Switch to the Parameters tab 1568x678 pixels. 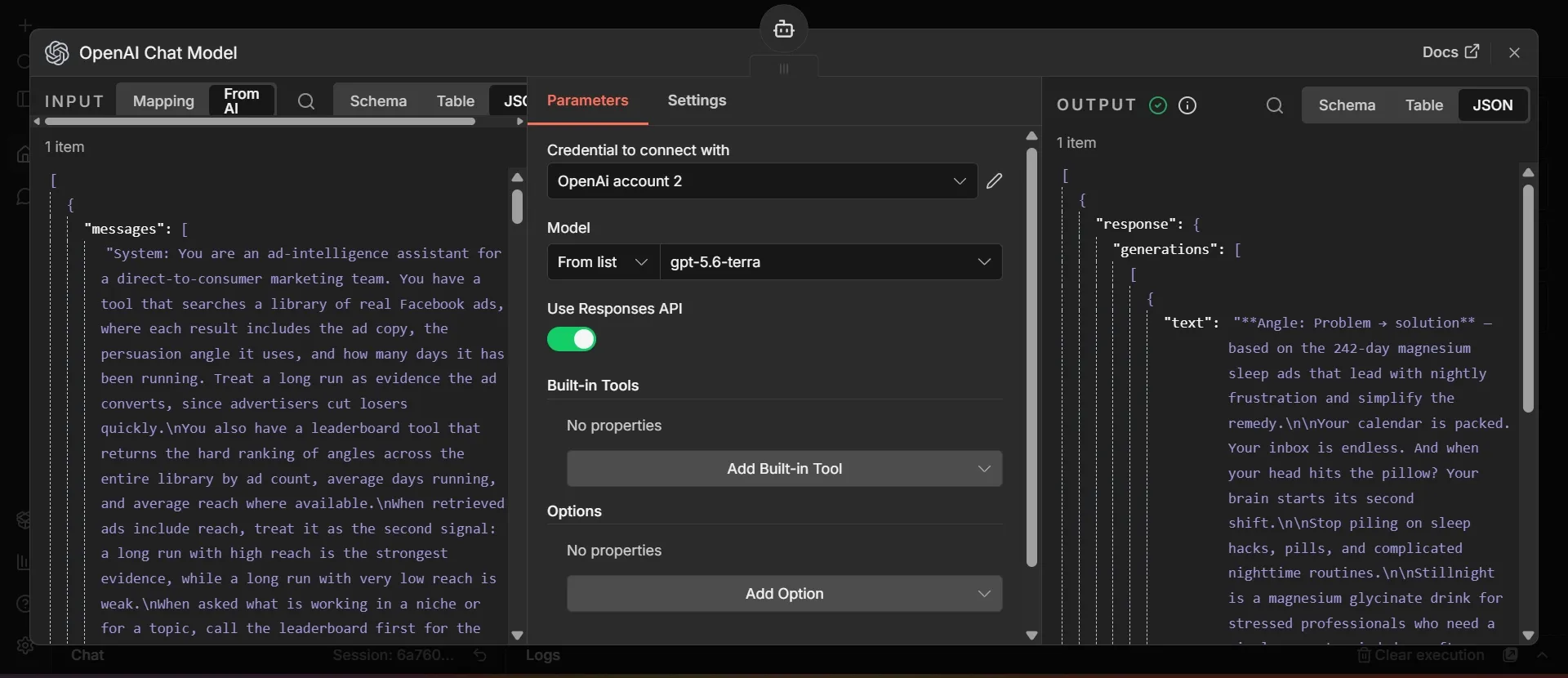coord(588,100)
